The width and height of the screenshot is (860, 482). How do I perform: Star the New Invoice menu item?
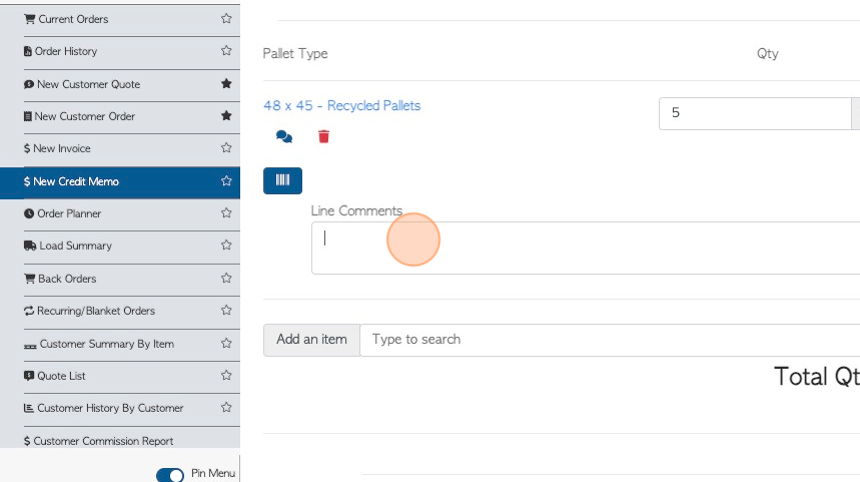(x=226, y=148)
